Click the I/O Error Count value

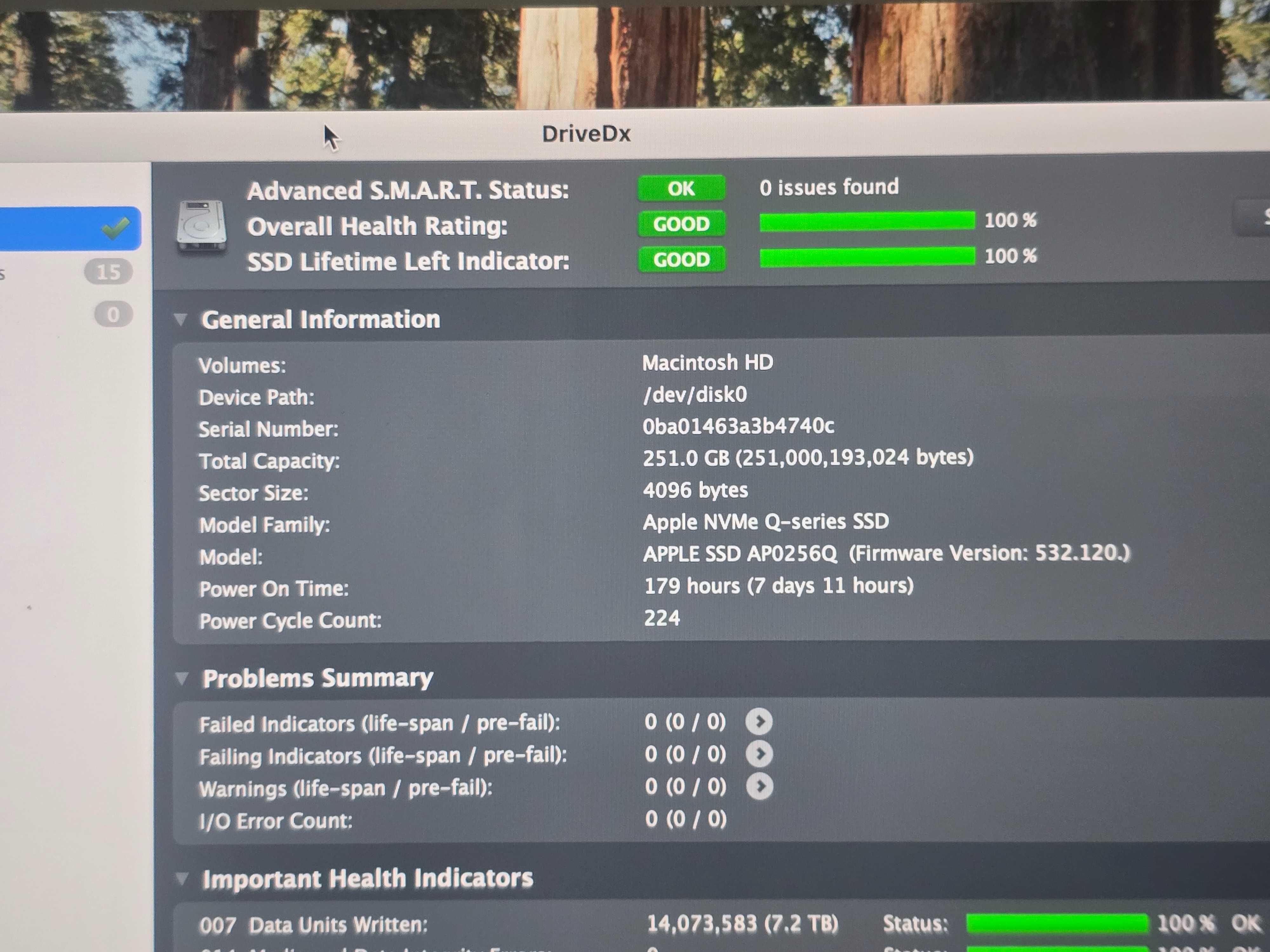point(685,819)
